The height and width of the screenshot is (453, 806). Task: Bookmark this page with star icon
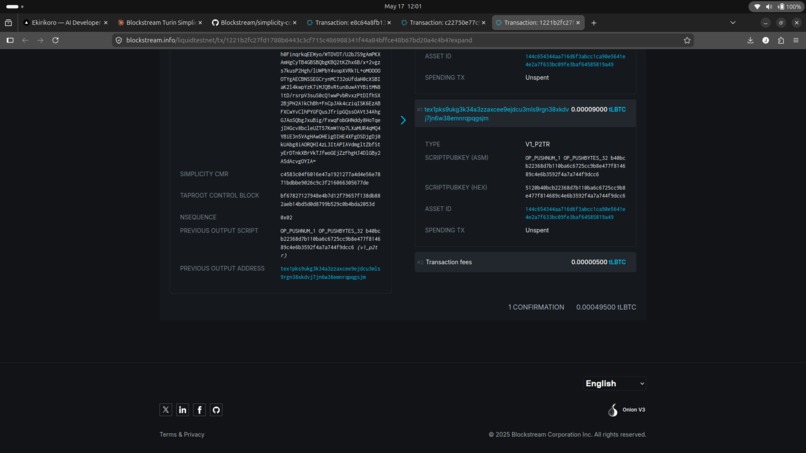pyautogui.click(x=687, y=40)
